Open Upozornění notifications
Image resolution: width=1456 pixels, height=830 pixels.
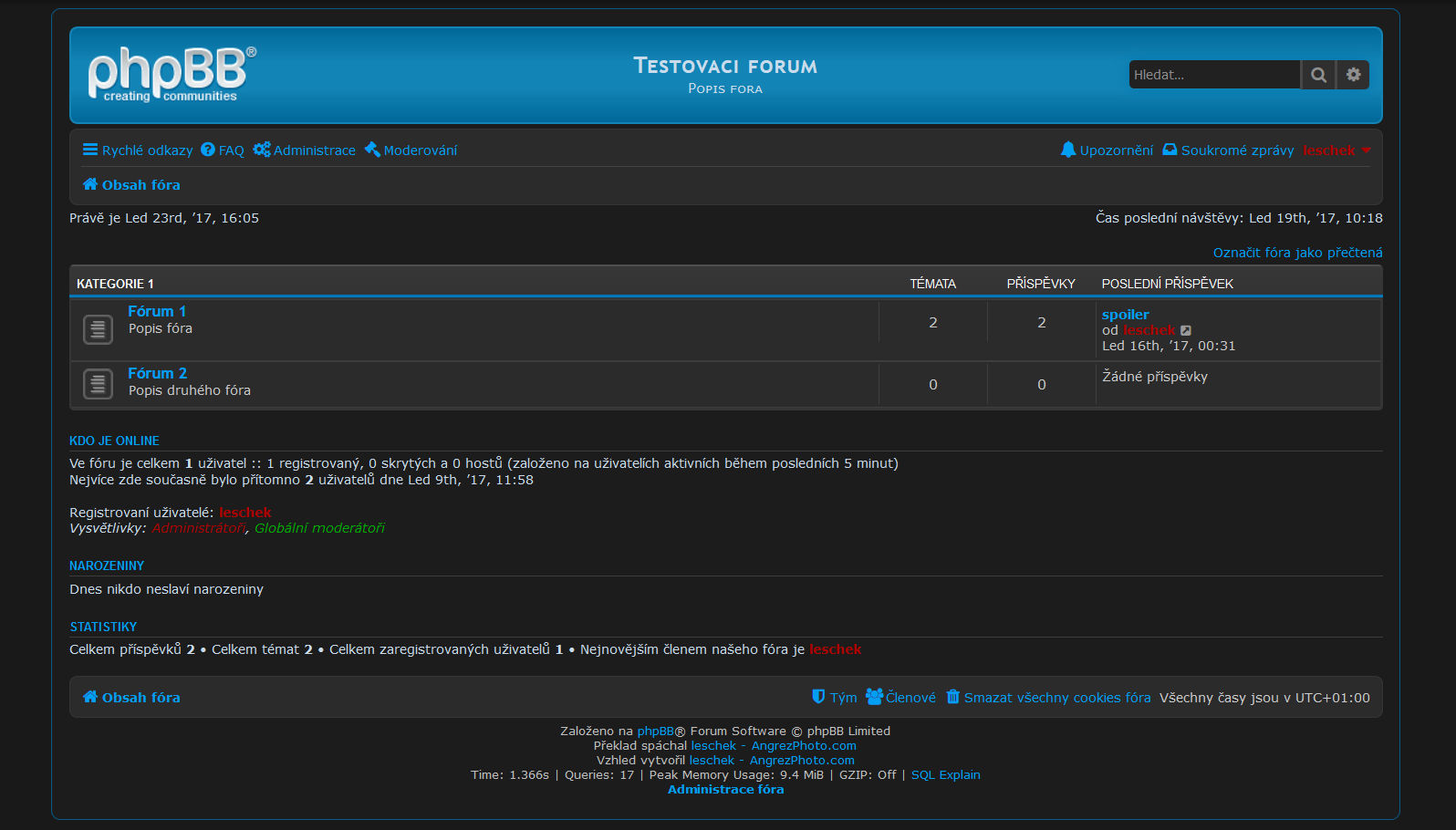coord(1117,150)
